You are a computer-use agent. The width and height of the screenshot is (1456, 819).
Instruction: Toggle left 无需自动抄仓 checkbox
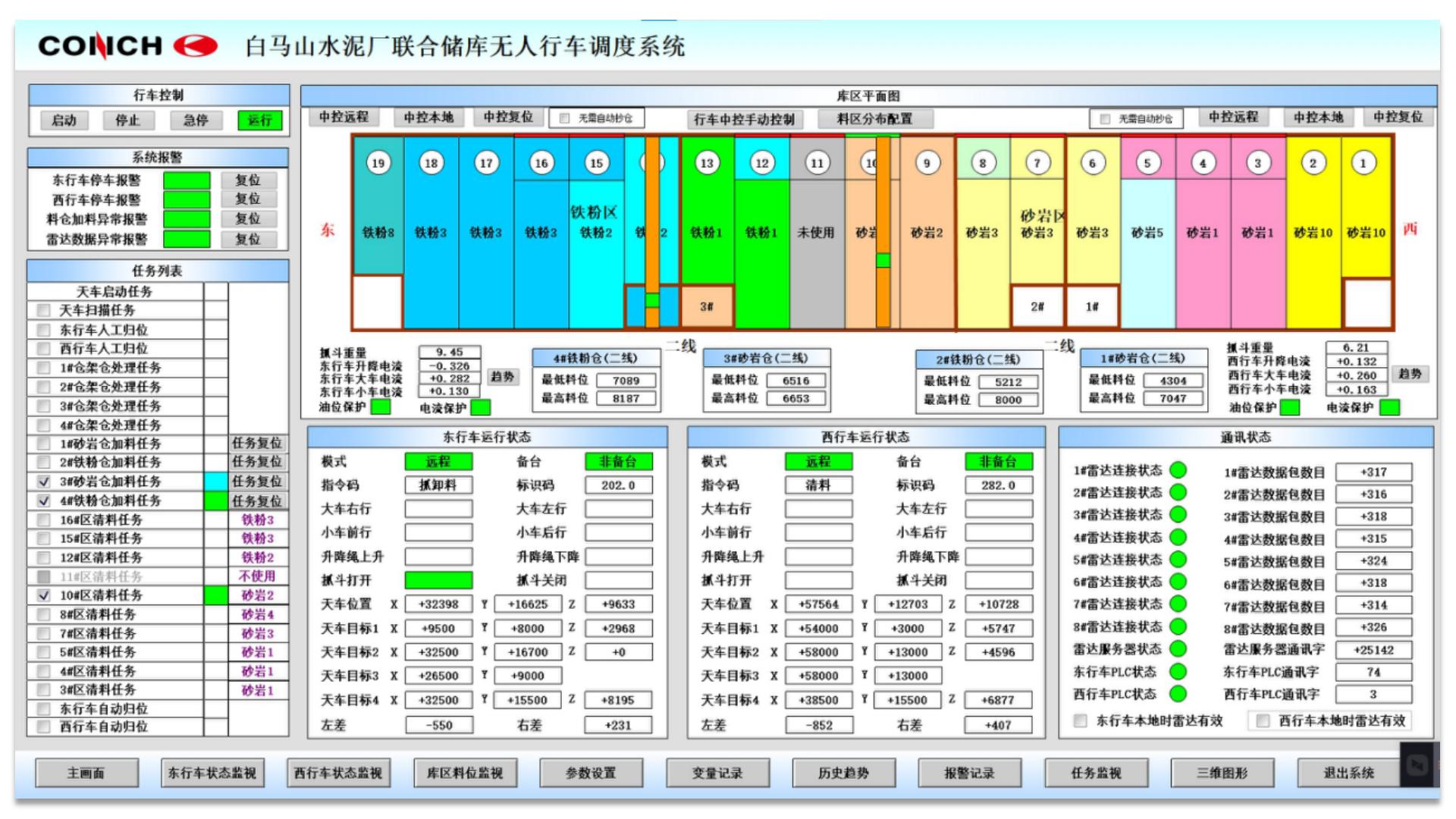pyautogui.click(x=564, y=118)
